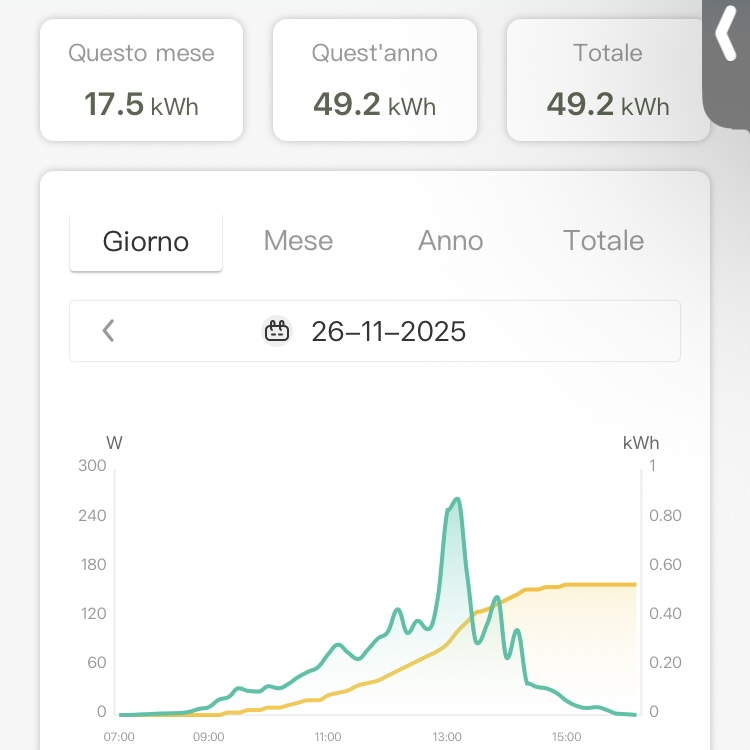The image size is (750, 750).
Task: Select the Totale tab in the chart panel
Action: coord(603,241)
